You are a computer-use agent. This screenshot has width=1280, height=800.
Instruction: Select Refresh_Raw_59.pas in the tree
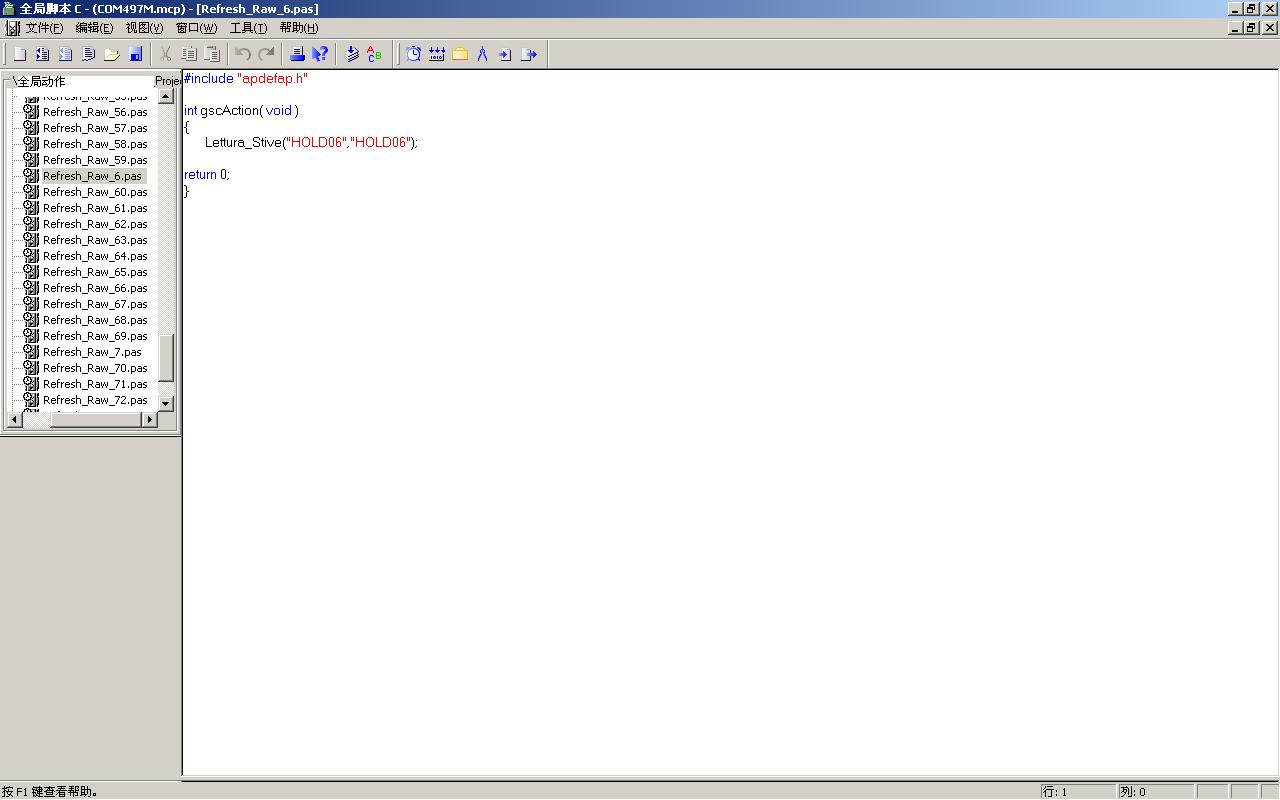point(95,160)
